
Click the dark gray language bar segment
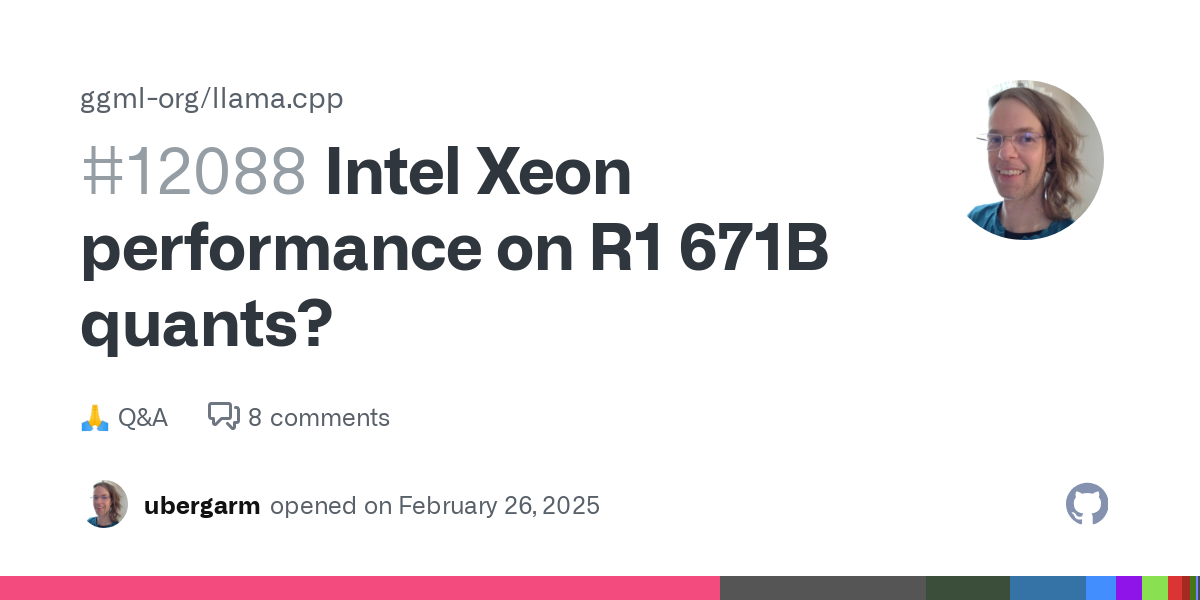pos(822,588)
